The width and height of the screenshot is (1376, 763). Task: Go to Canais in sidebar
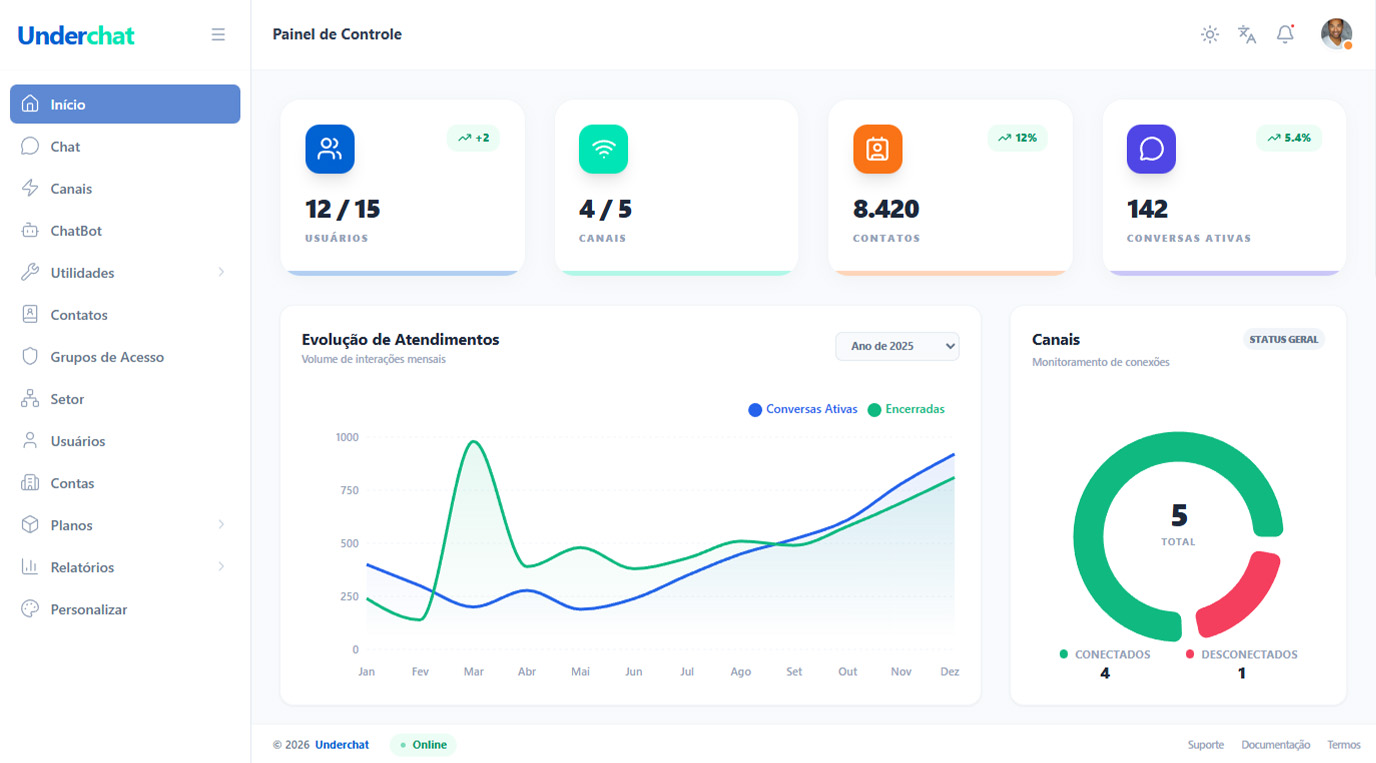coord(71,189)
